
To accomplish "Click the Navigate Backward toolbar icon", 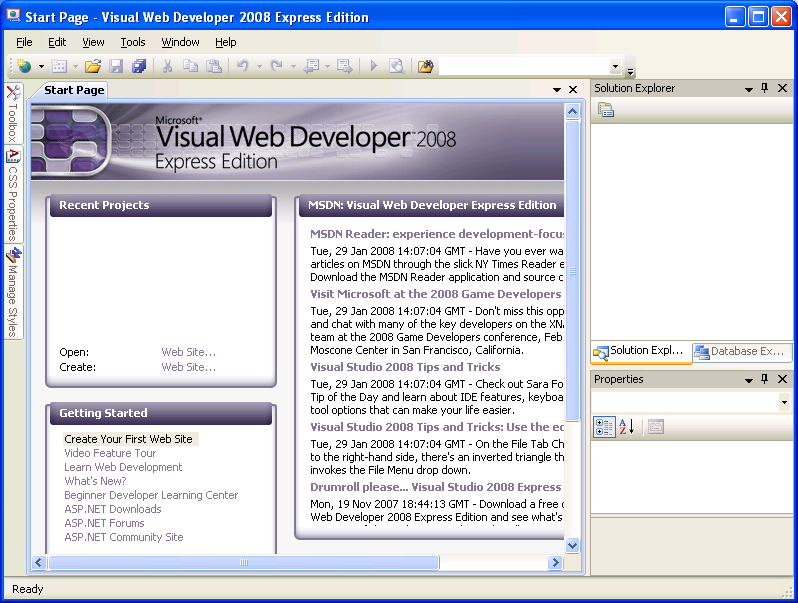I will pyautogui.click(x=311, y=66).
